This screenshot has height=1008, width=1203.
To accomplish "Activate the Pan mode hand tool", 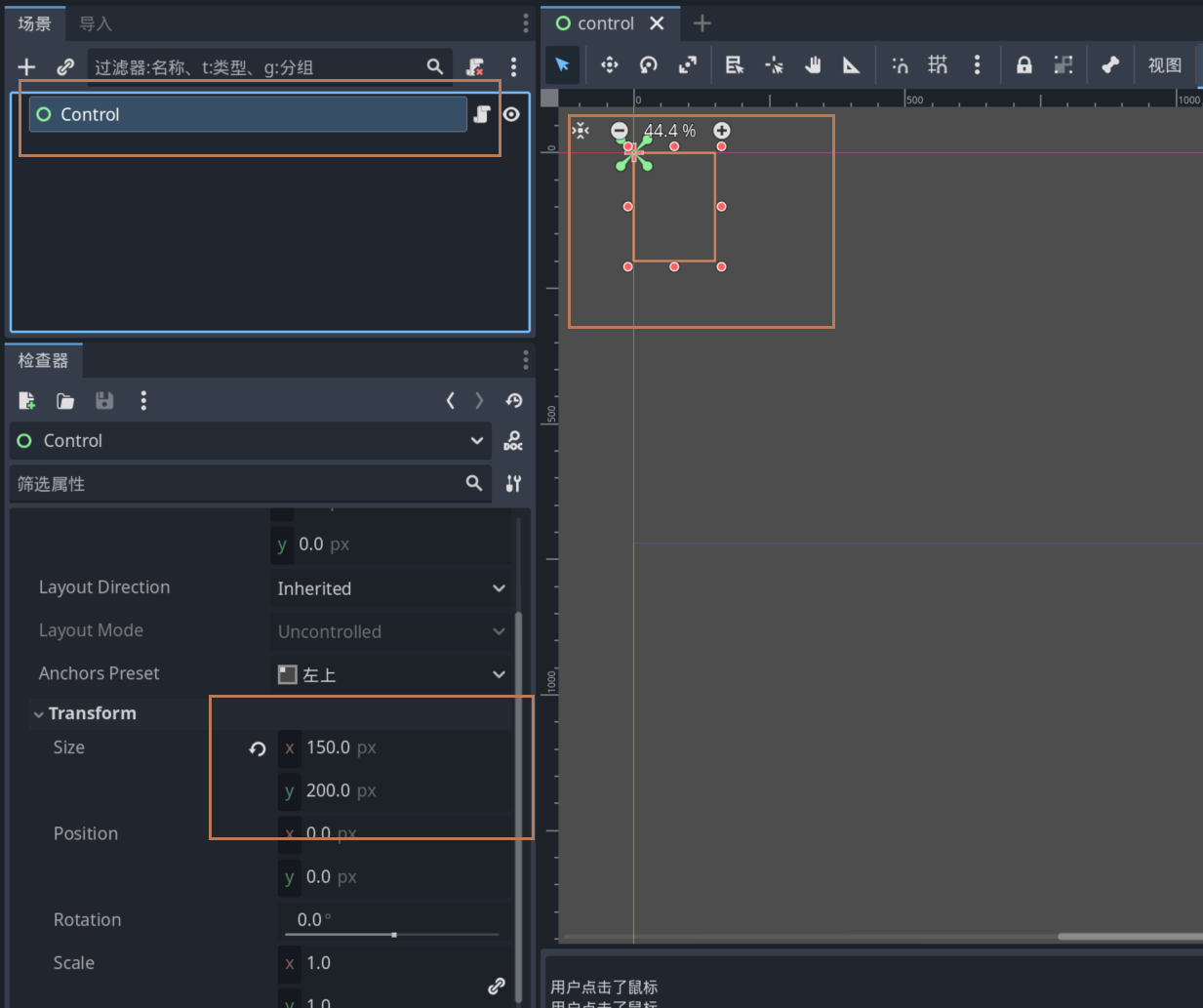I will (x=813, y=65).
